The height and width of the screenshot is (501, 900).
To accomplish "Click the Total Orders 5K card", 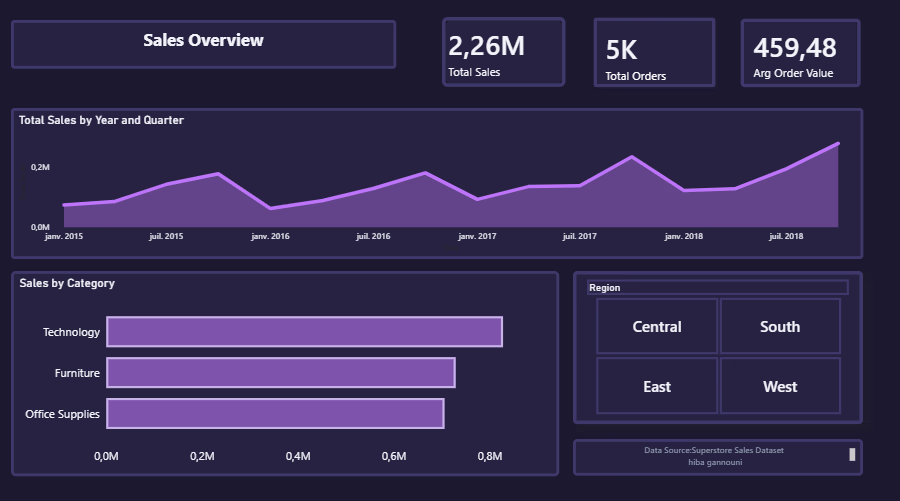I will coord(654,53).
